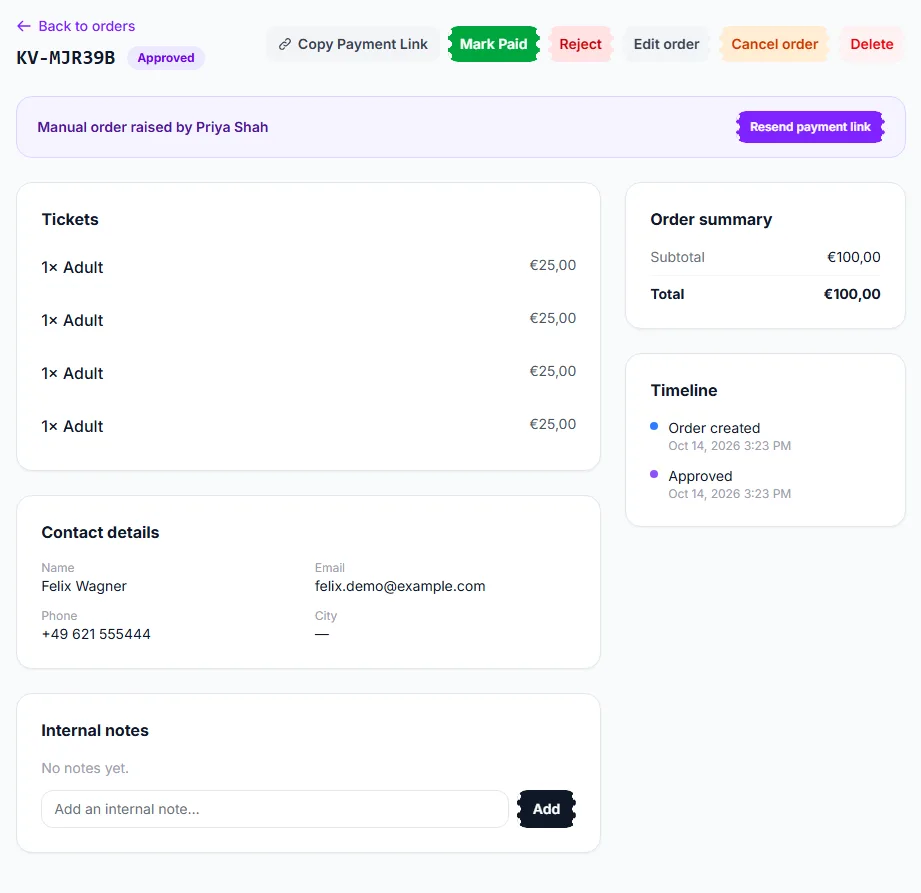Delete this order
This screenshot has height=893, width=921.
pyautogui.click(x=872, y=44)
